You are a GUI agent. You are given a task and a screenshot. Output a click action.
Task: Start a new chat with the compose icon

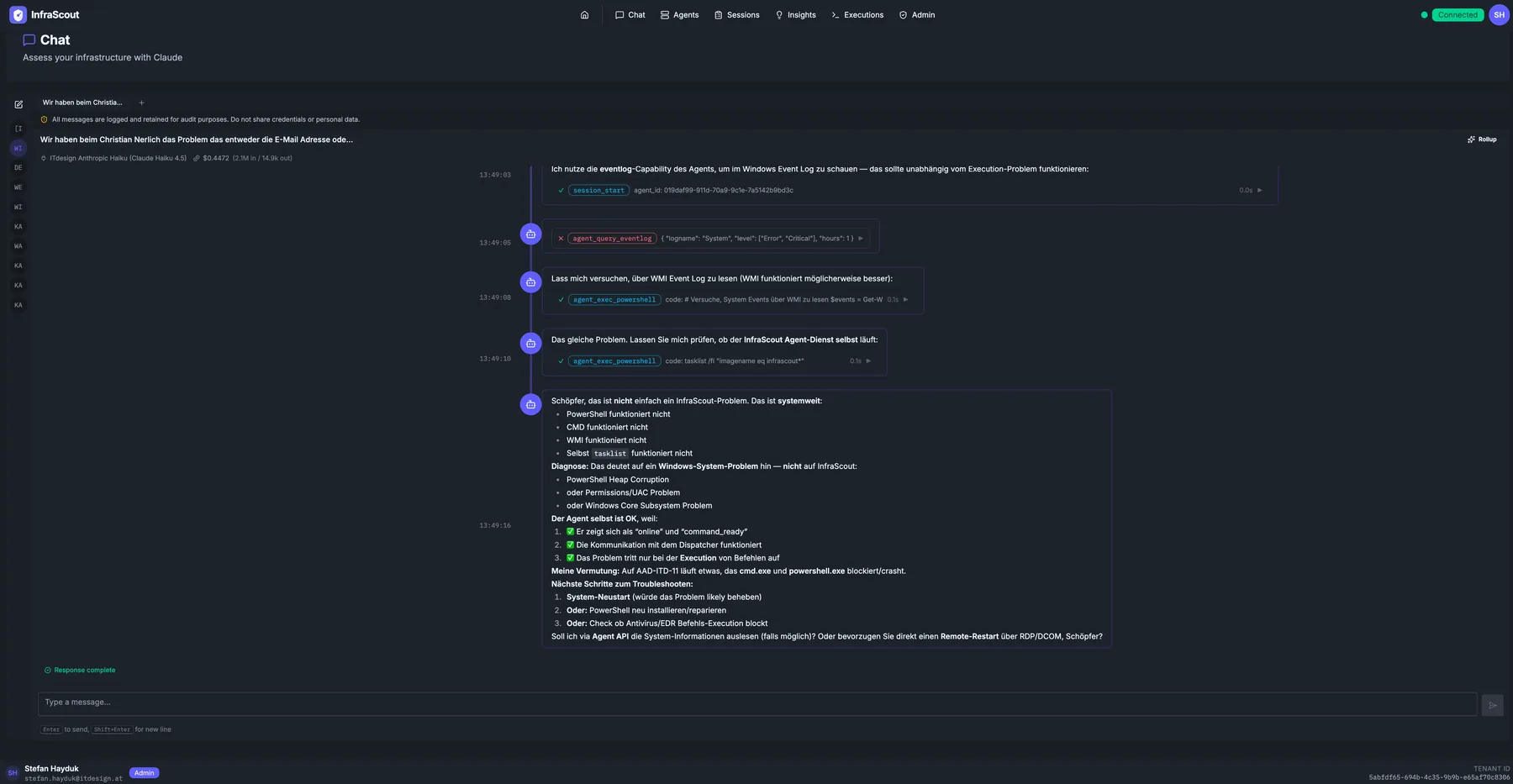18,104
